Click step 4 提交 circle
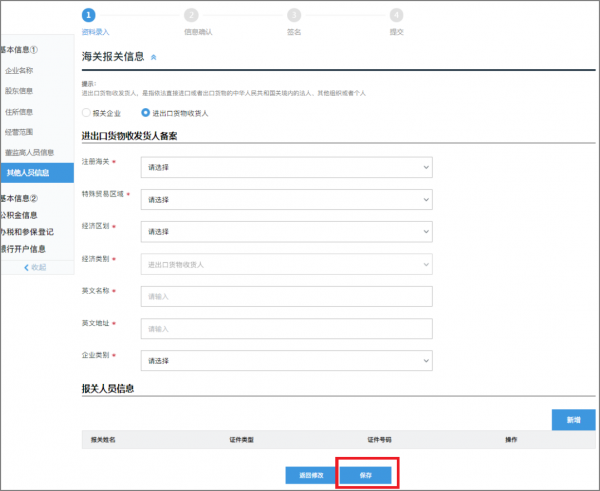 396,15
